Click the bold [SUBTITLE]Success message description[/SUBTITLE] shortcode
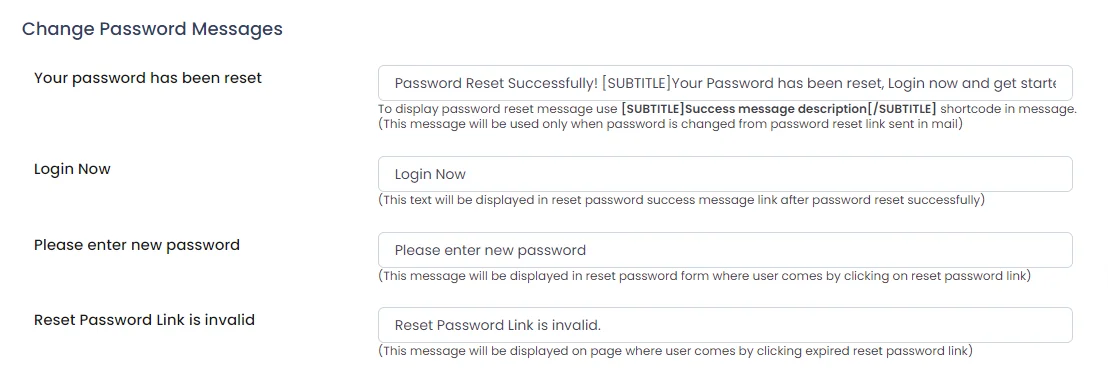 [x=779, y=110]
